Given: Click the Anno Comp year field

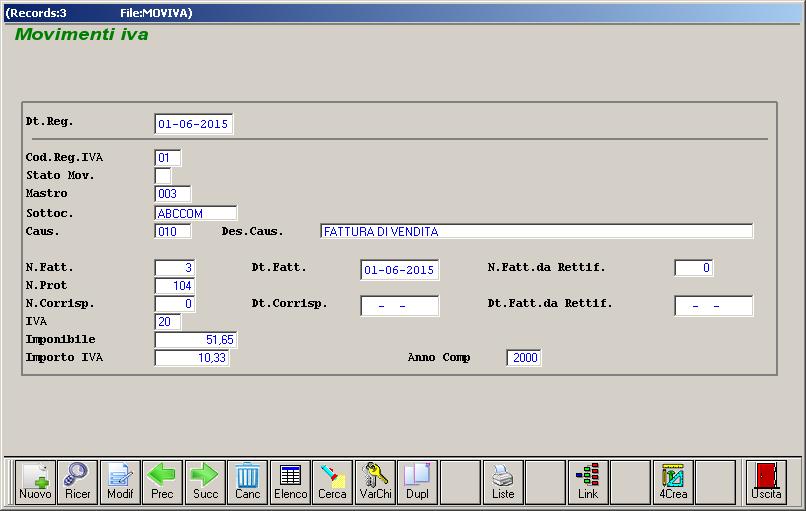Looking at the screenshot, I should (524, 358).
